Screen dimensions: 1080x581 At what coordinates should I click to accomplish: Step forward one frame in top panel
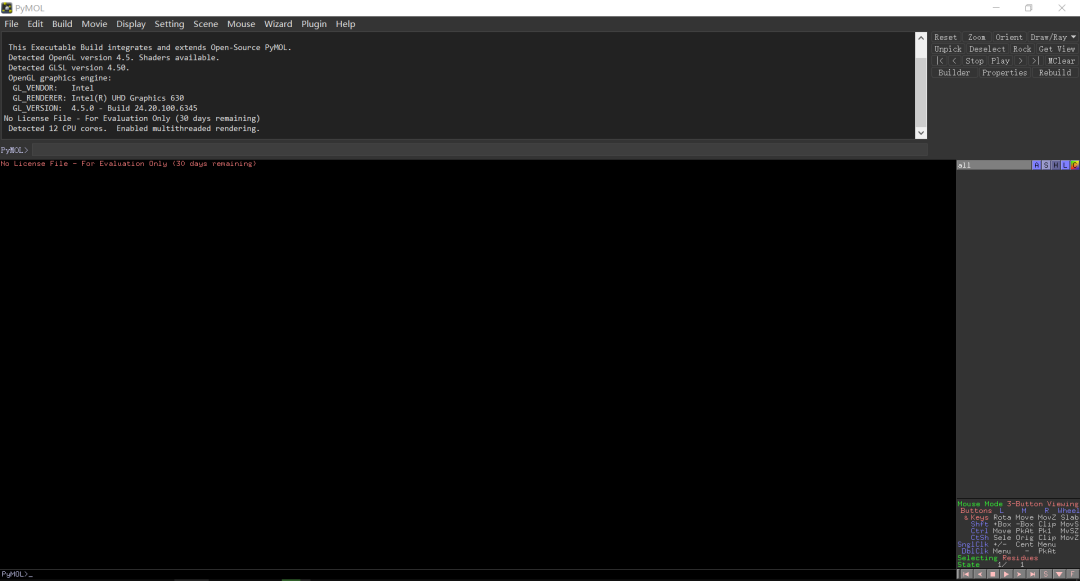(1021, 61)
